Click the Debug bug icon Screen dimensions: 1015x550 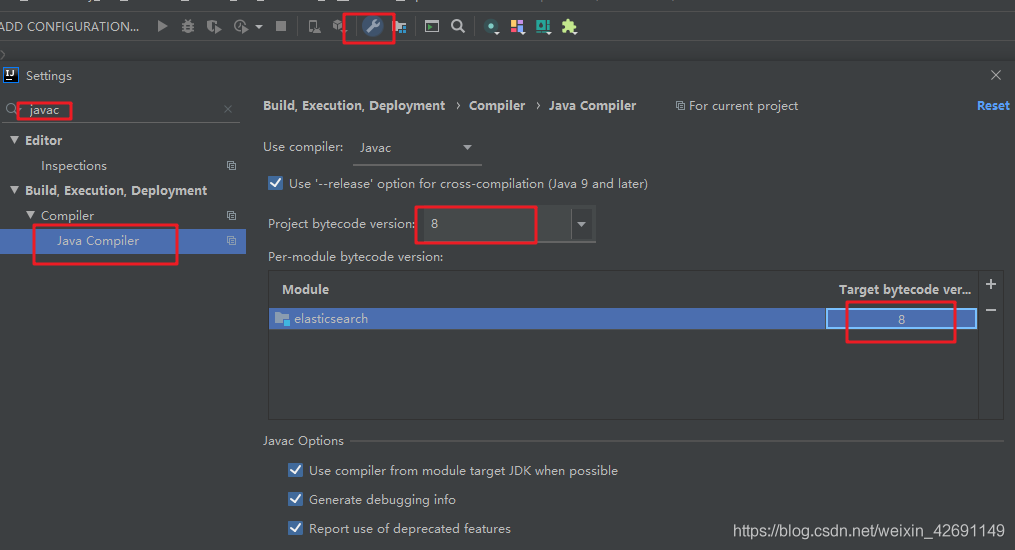point(188,27)
